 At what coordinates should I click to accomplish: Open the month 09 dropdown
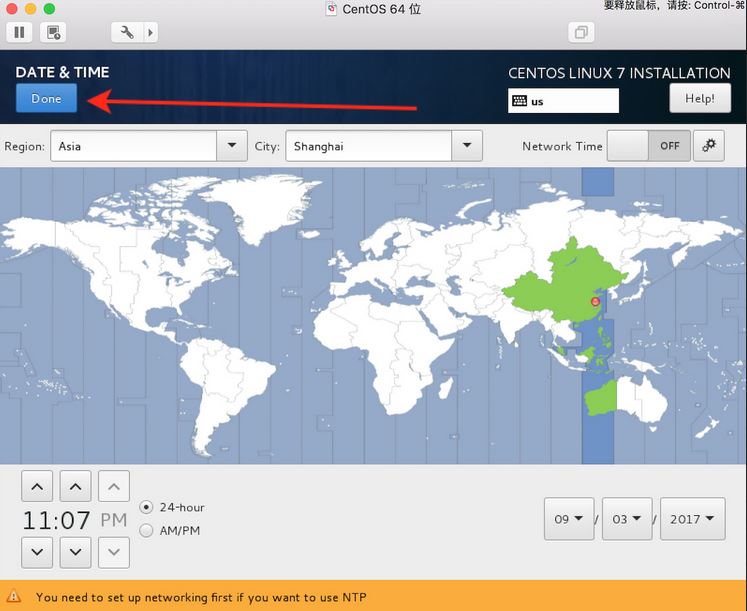(x=569, y=519)
